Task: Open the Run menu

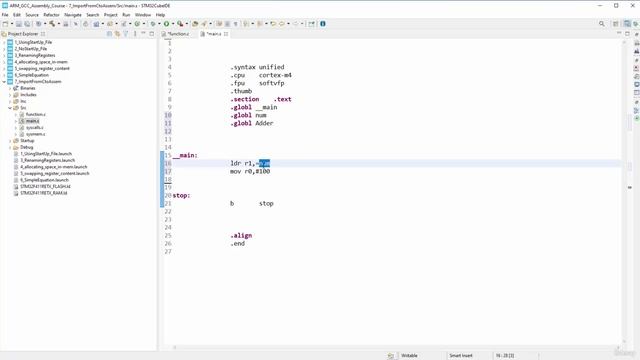Action: [126, 15]
